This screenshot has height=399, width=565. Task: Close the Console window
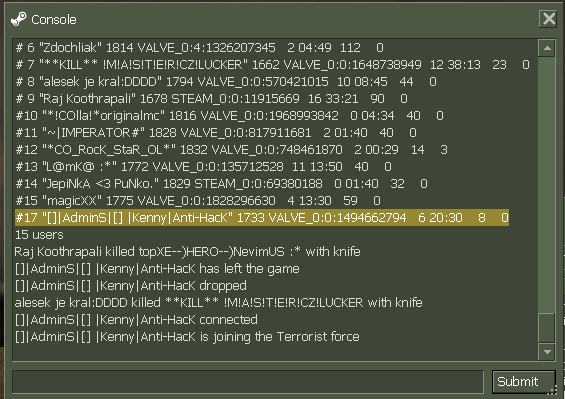pos(549,18)
